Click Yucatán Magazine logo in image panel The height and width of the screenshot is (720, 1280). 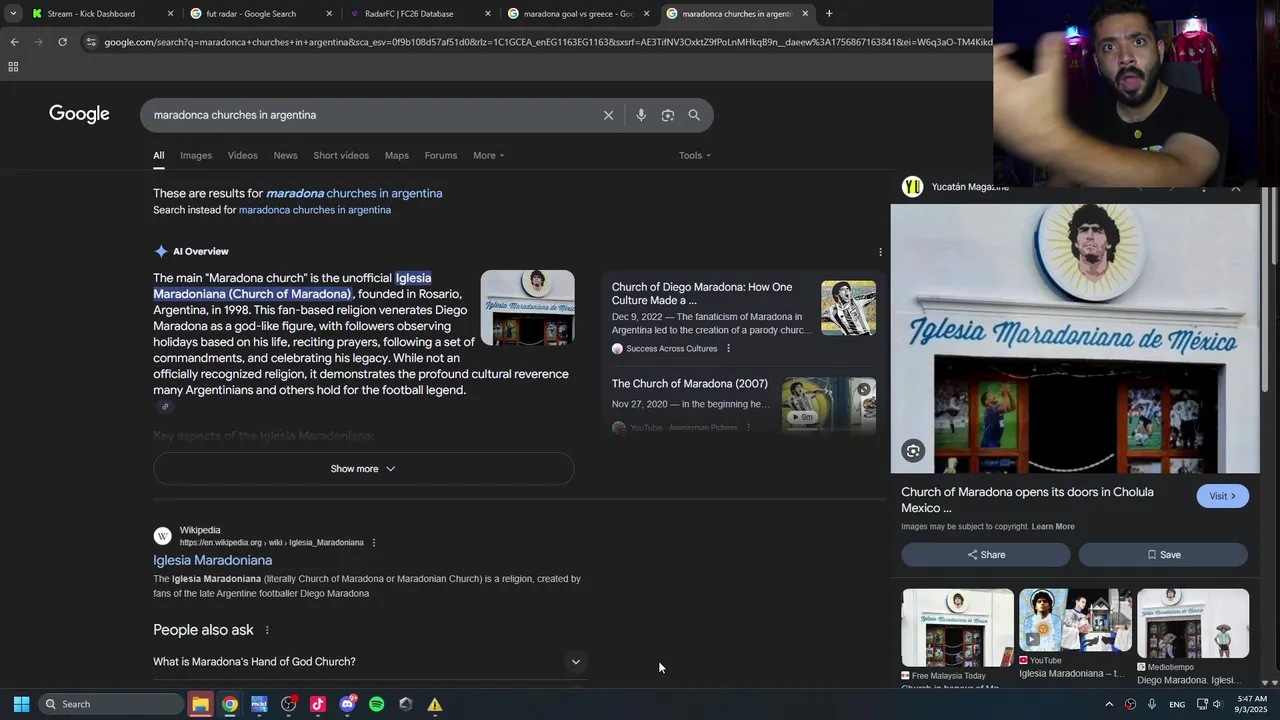912,187
